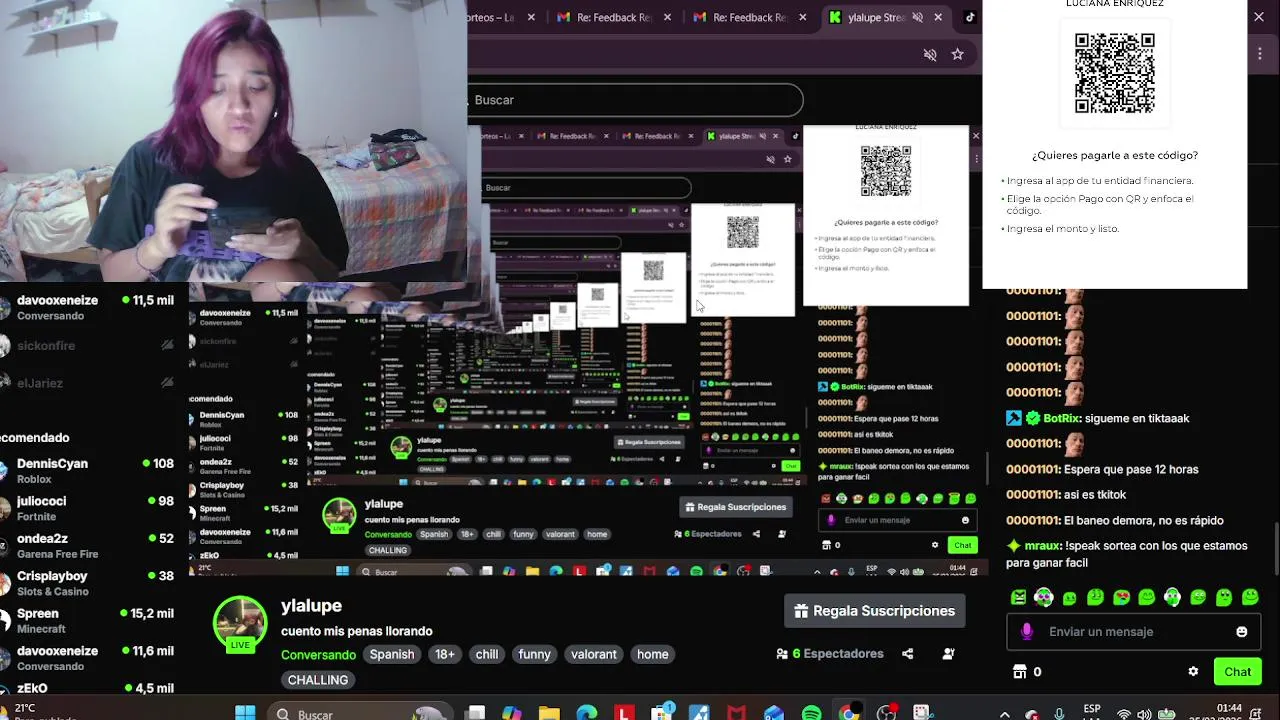Open clock showing 01:44
The image size is (1280, 720).
click(1230, 709)
